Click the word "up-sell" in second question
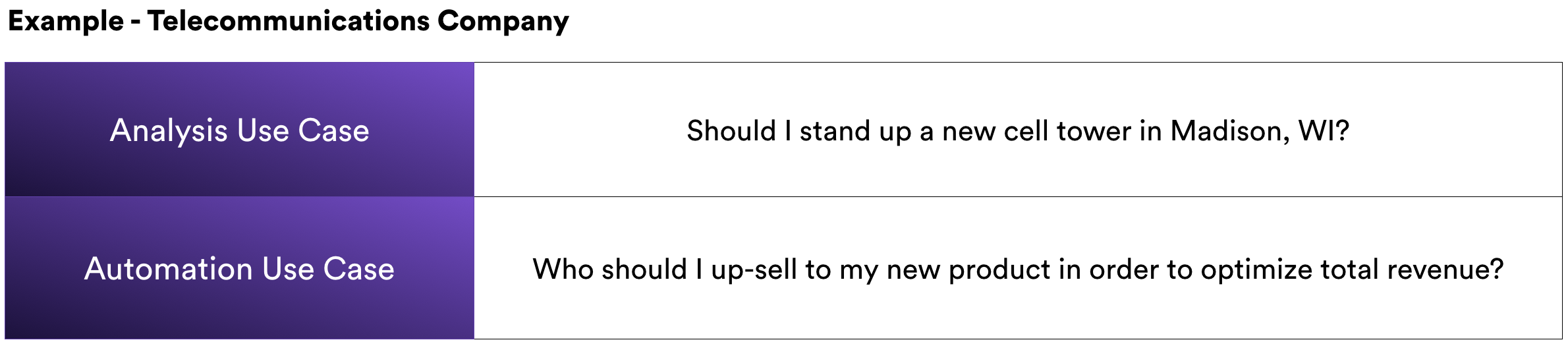This screenshot has height=344, width=1568. pos(754,270)
